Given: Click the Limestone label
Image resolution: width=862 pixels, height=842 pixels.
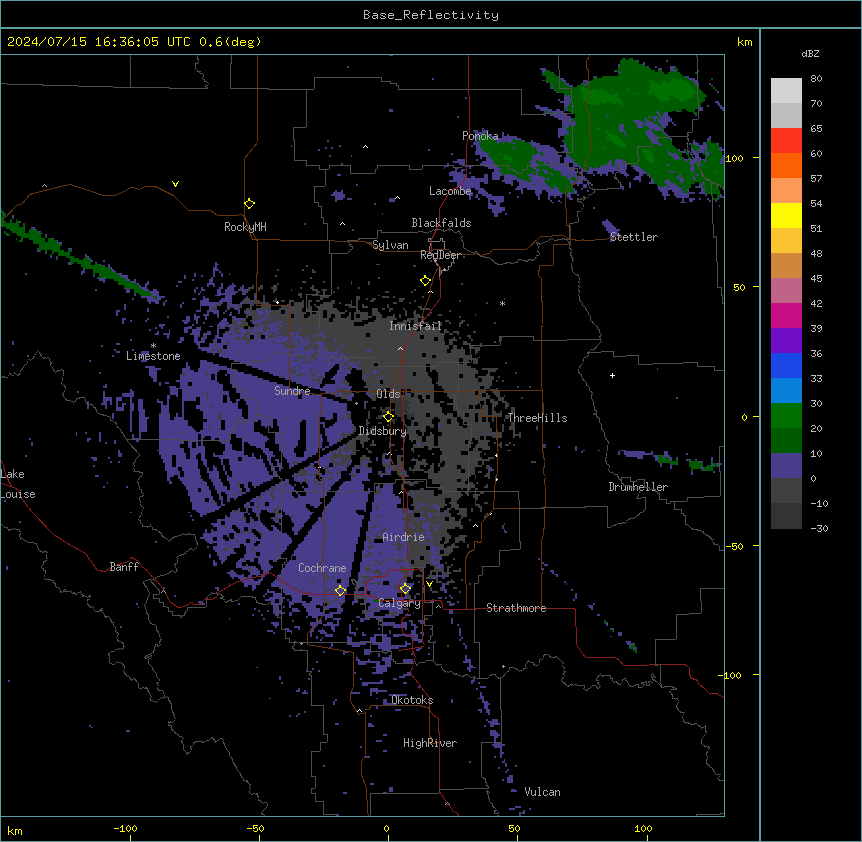Looking at the screenshot, I should [x=153, y=356].
